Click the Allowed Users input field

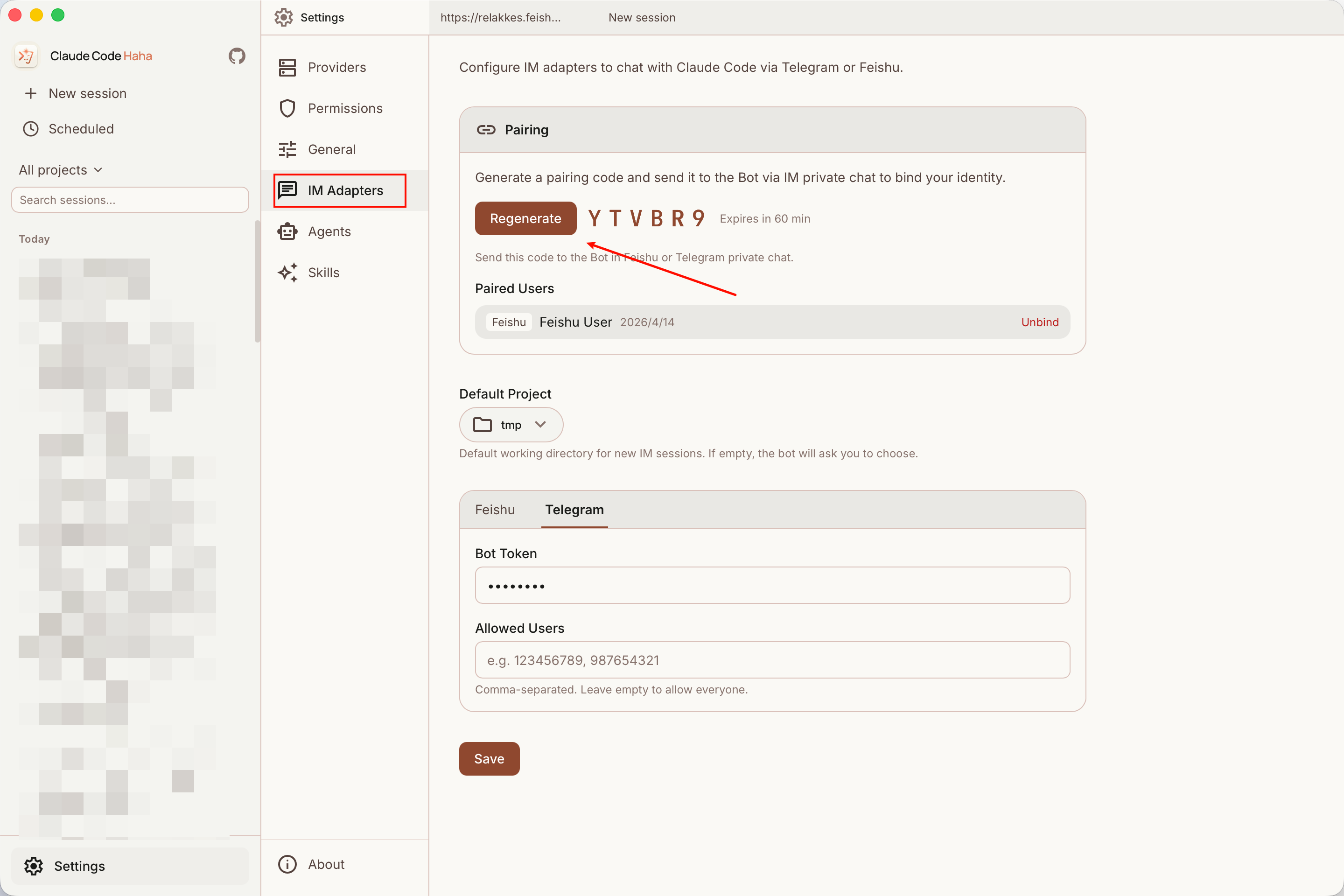(x=772, y=660)
